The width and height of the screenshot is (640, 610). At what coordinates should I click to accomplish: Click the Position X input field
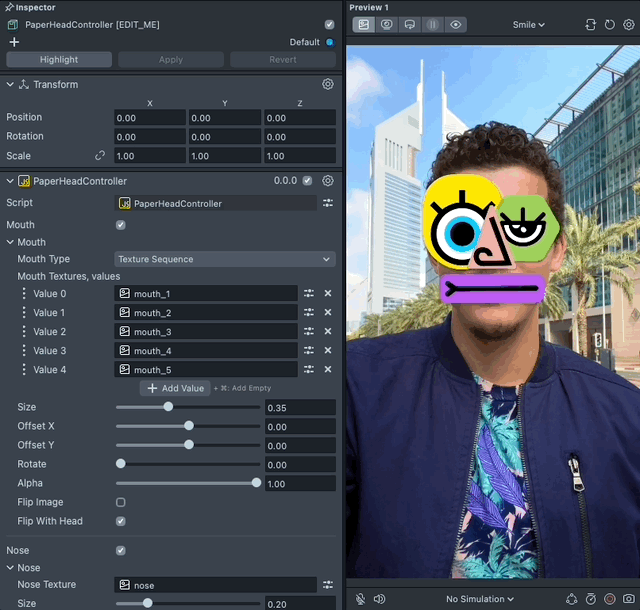(x=149, y=118)
